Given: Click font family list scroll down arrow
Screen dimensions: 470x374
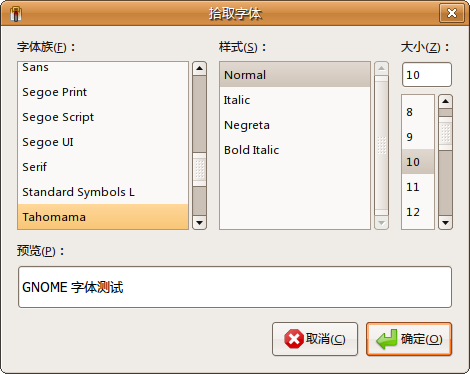Looking at the screenshot, I should click(199, 222).
